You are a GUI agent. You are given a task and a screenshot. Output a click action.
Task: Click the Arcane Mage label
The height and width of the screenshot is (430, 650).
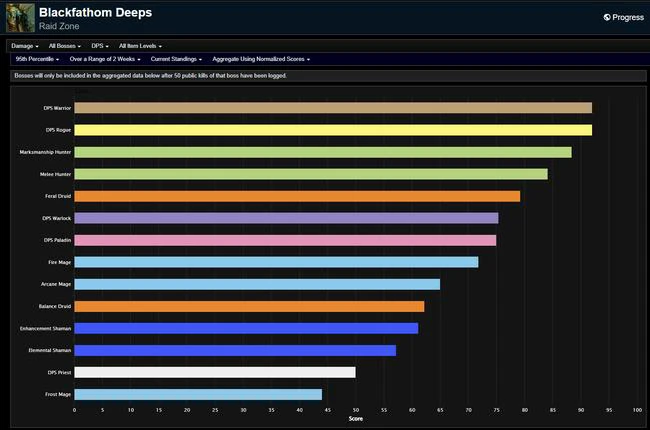(56, 284)
